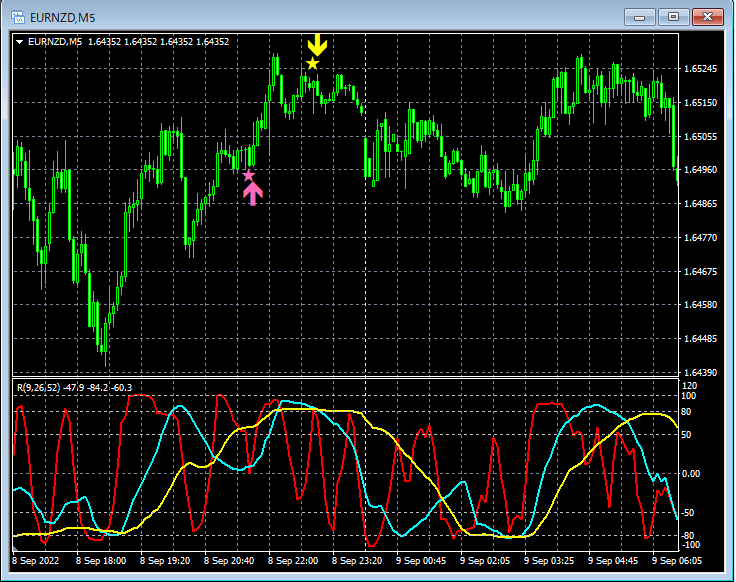Viewport: 736px width, 582px height.
Task: Click price level 1.65245 on the scale
Action: (x=700, y=69)
